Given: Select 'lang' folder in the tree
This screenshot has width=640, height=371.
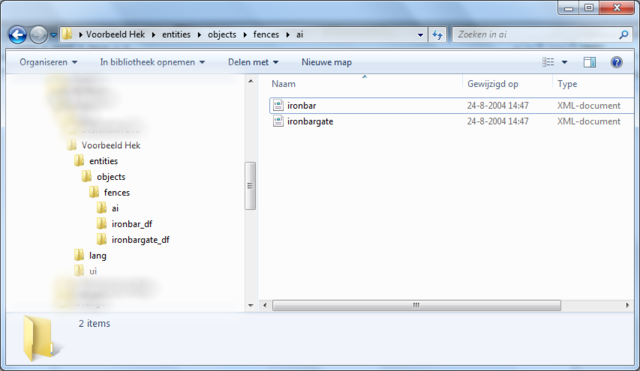Looking at the screenshot, I should pos(98,255).
